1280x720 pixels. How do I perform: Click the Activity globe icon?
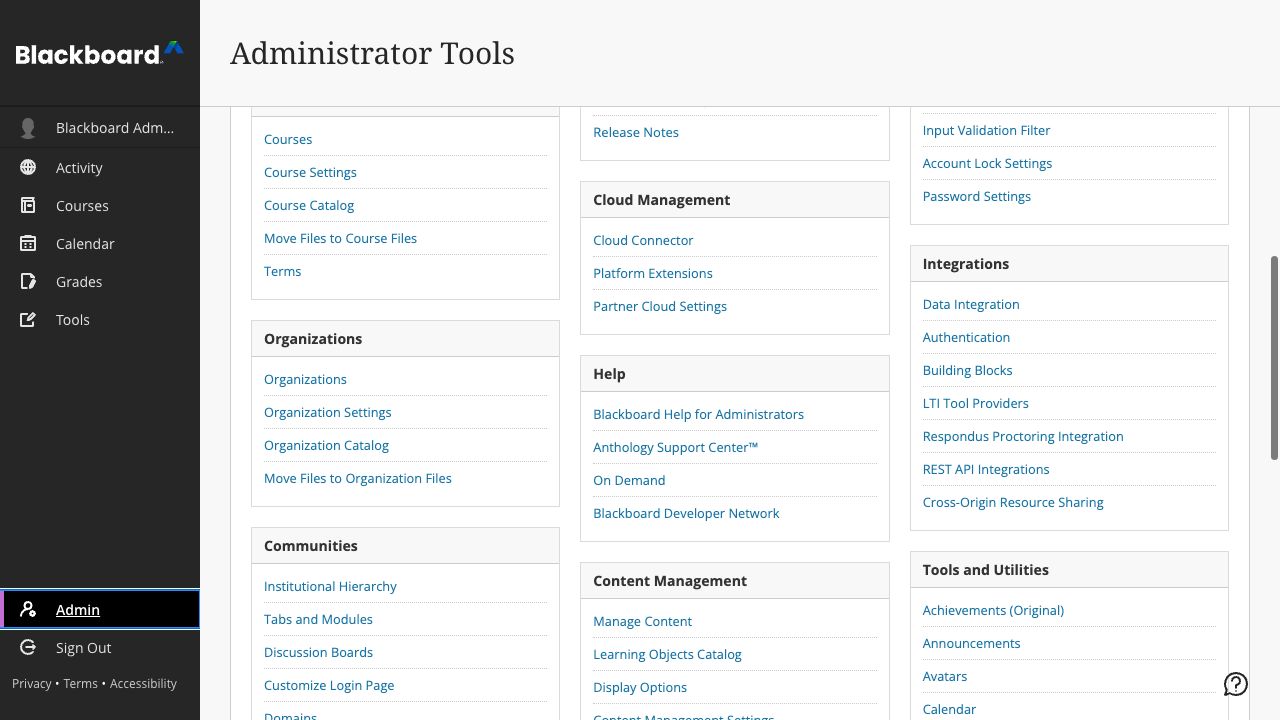pos(28,167)
